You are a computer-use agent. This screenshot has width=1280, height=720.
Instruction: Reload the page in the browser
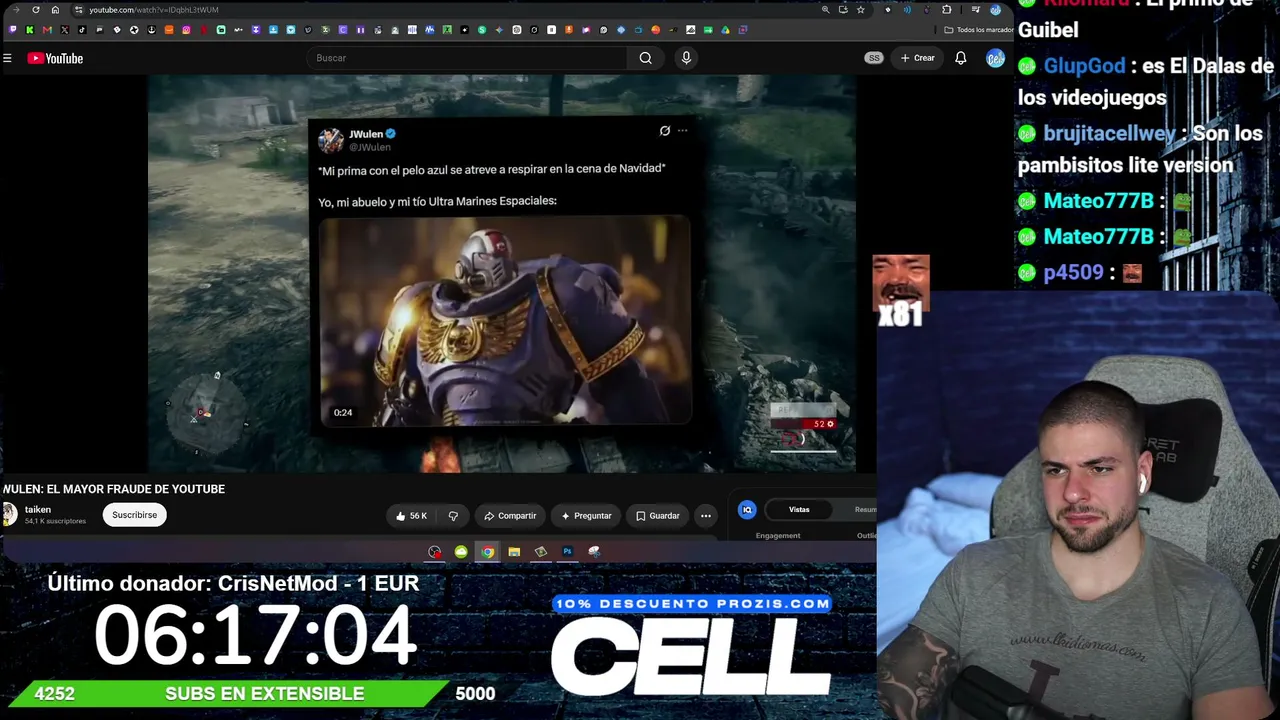click(x=36, y=10)
